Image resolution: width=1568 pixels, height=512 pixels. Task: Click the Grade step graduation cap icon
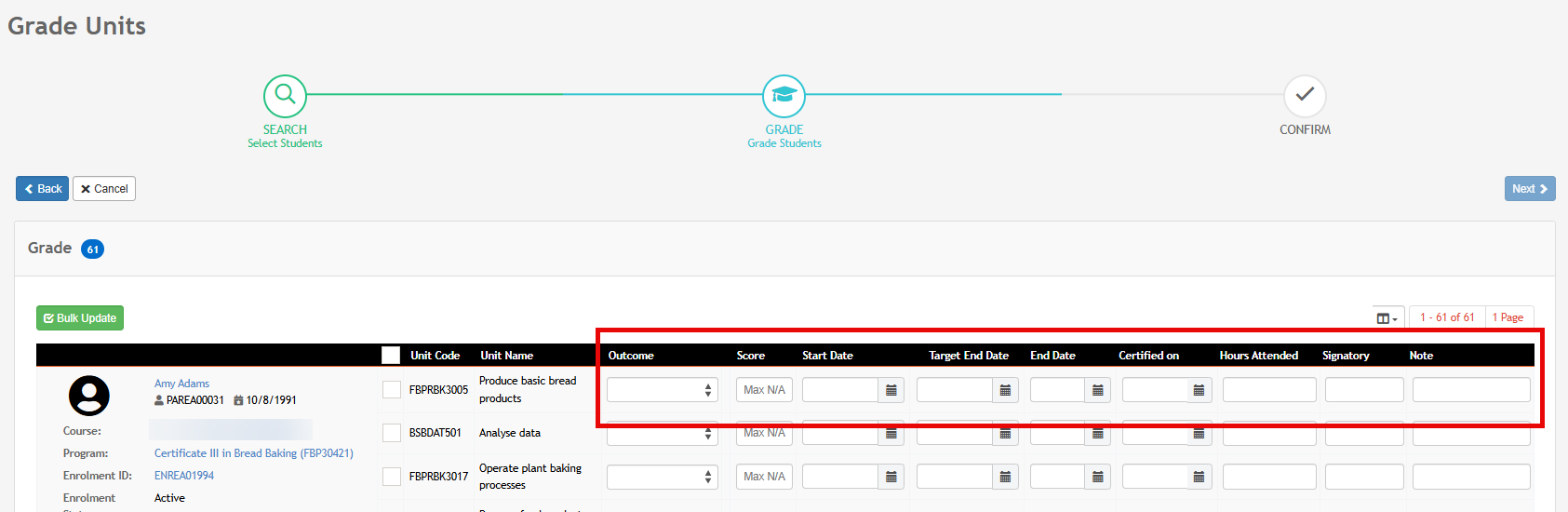click(784, 95)
